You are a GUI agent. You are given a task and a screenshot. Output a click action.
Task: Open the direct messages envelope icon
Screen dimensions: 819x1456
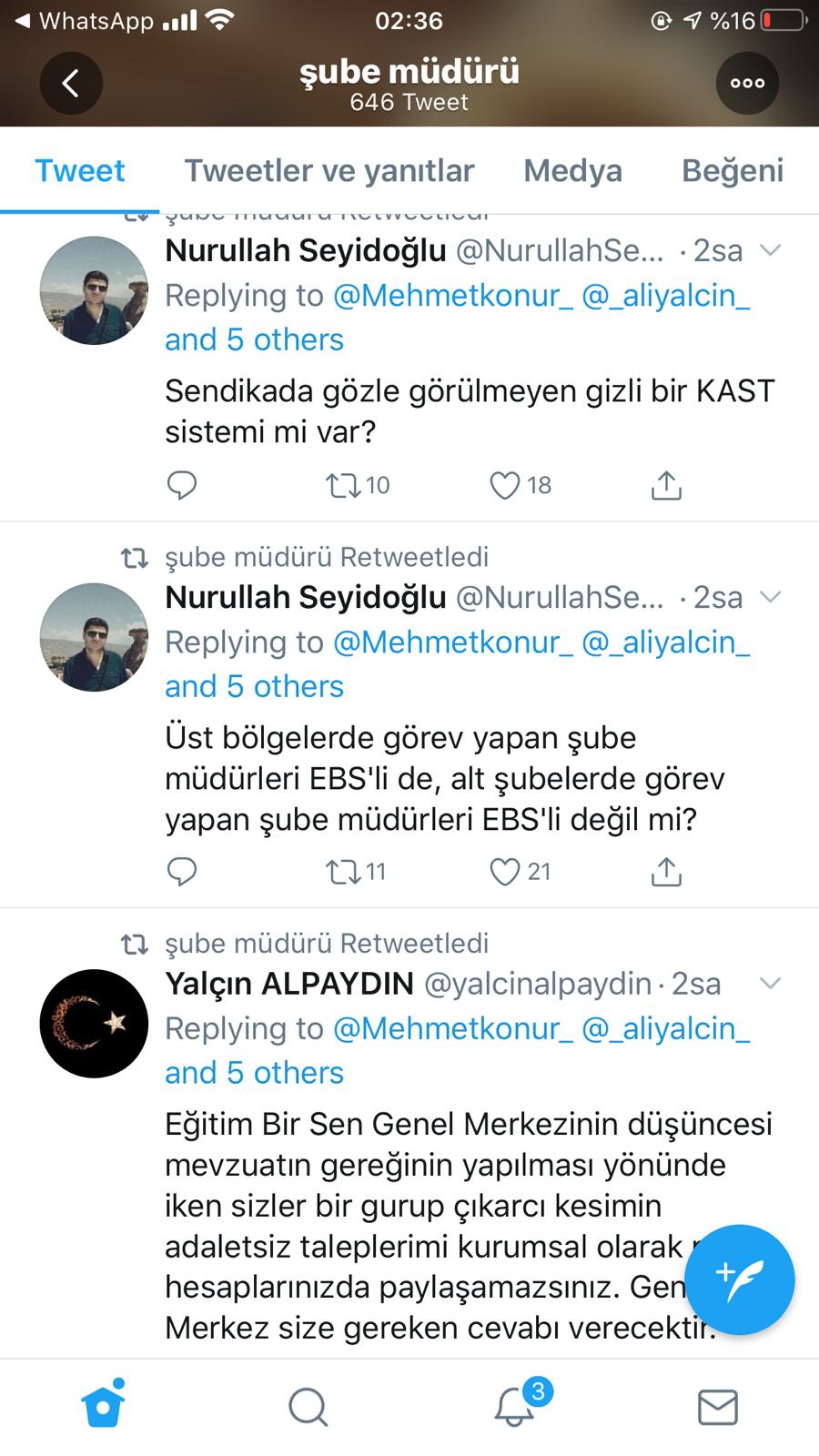coord(717,1407)
